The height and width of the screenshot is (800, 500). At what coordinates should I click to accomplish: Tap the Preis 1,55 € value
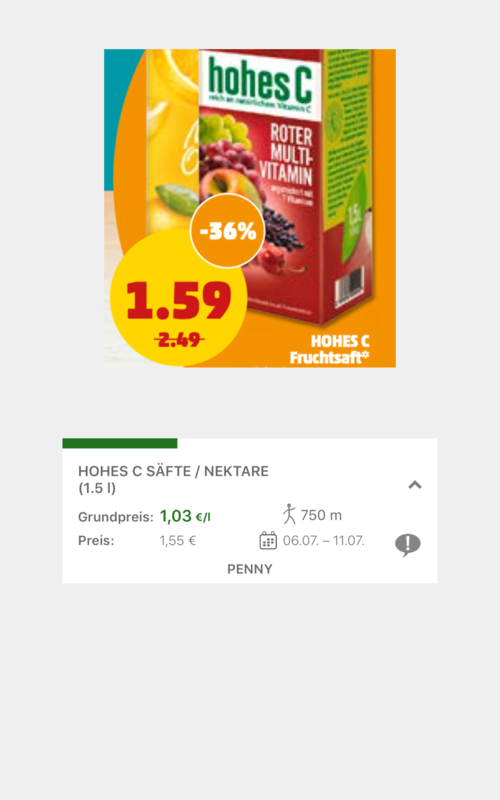[178, 540]
